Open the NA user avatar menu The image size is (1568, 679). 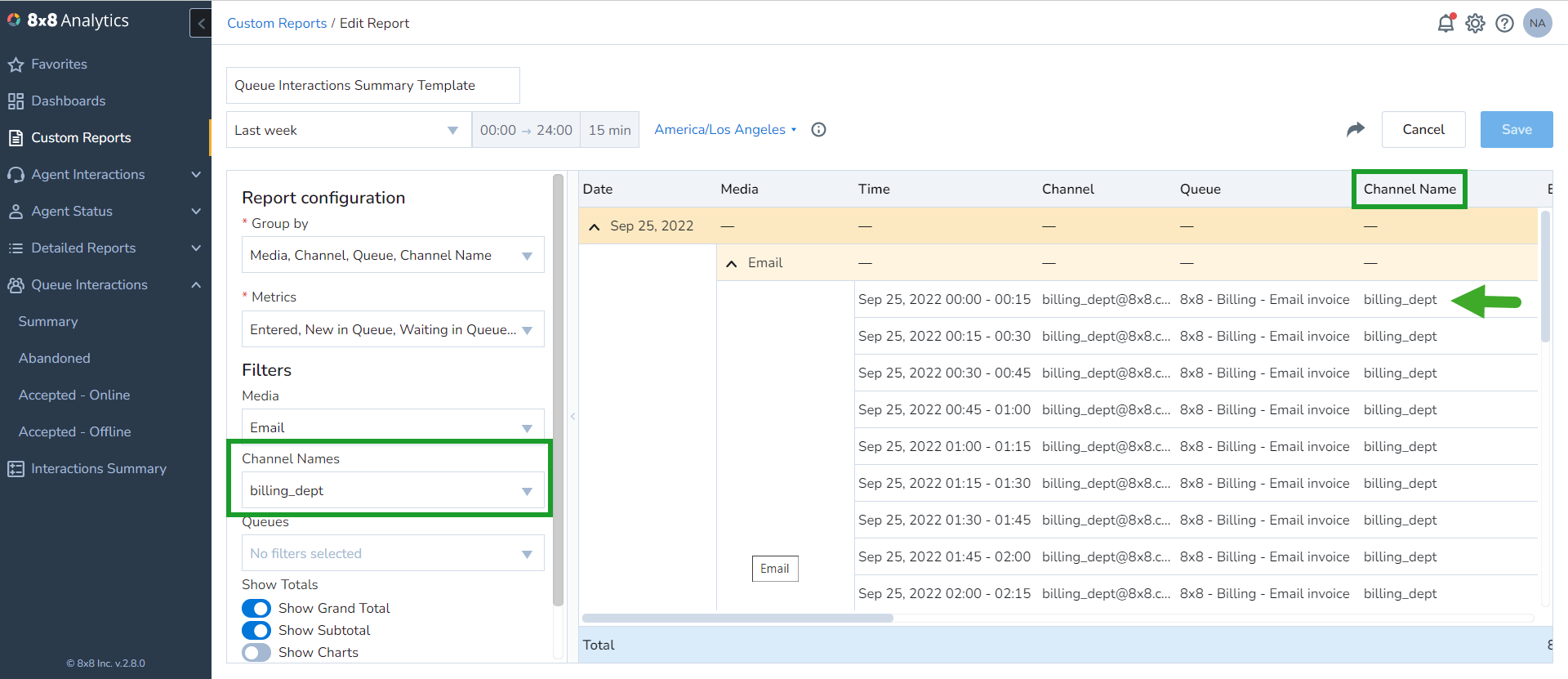1538,23
